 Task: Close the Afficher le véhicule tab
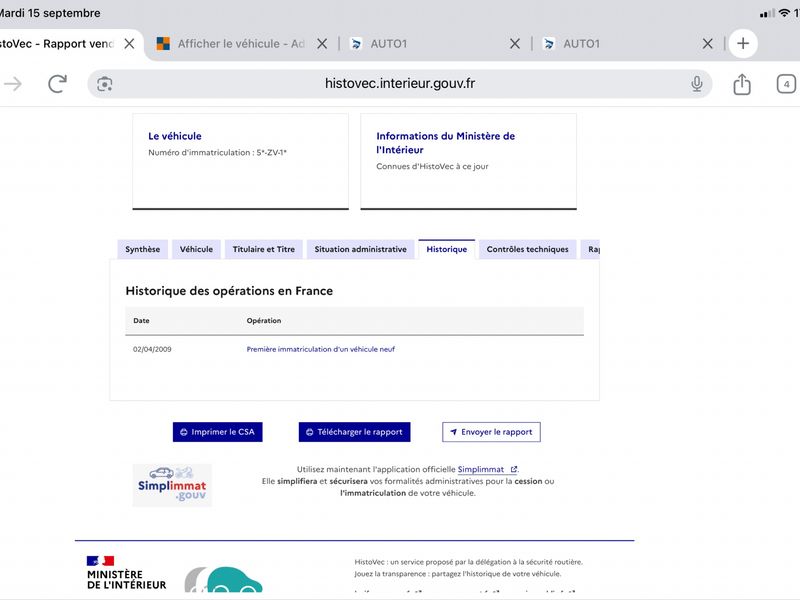click(322, 44)
